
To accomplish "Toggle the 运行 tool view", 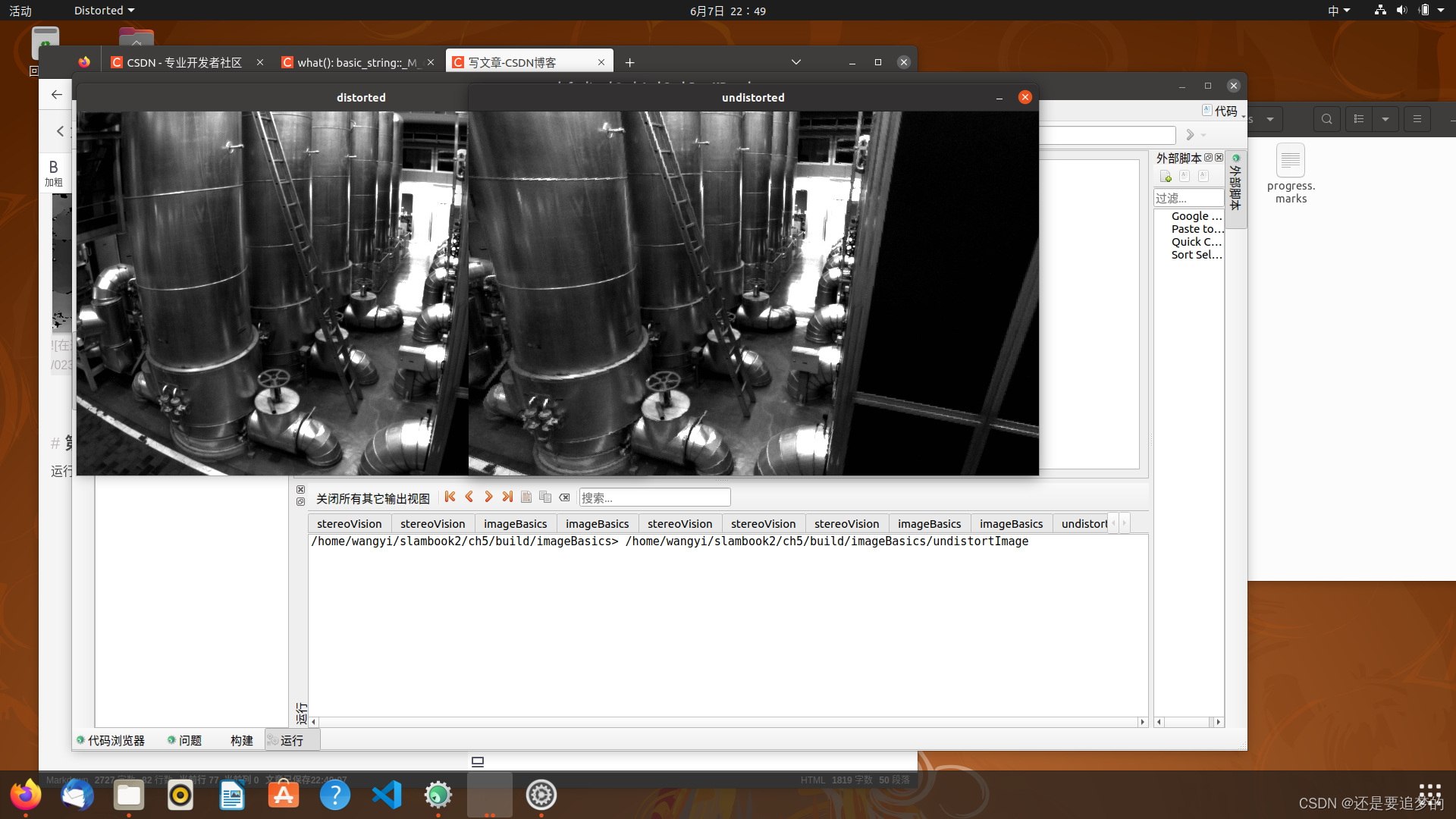I will point(292,740).
